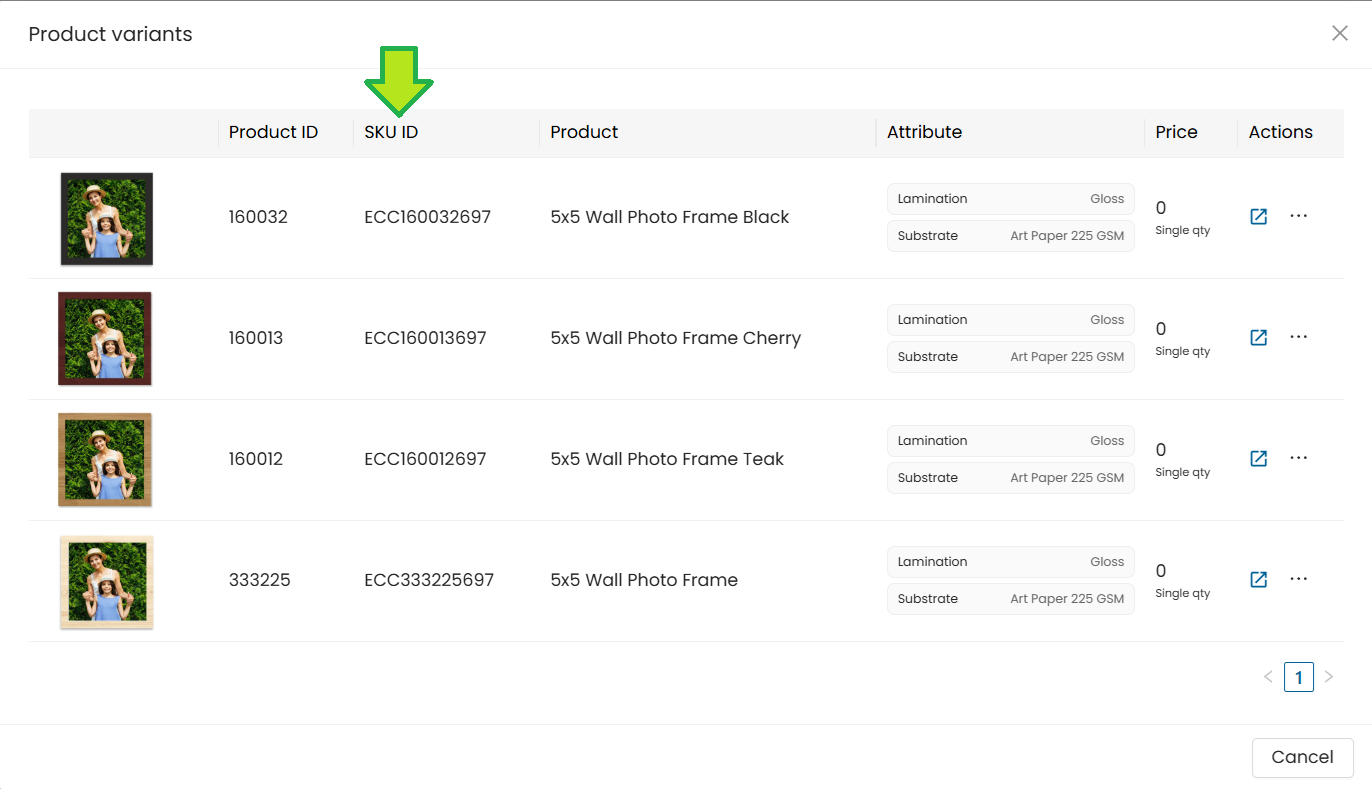
Task: Open ellipsis menu for product 333225
Action: 1298,579
